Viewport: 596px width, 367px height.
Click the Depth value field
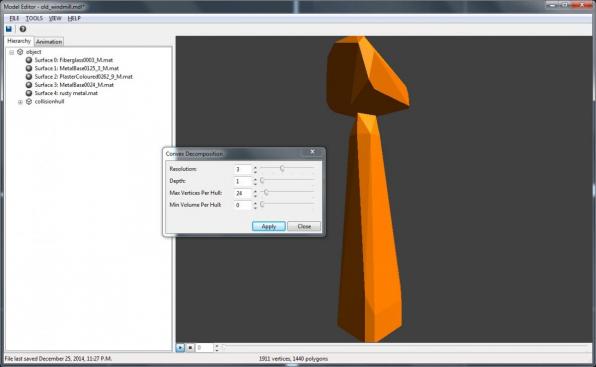tap(243, 181)
